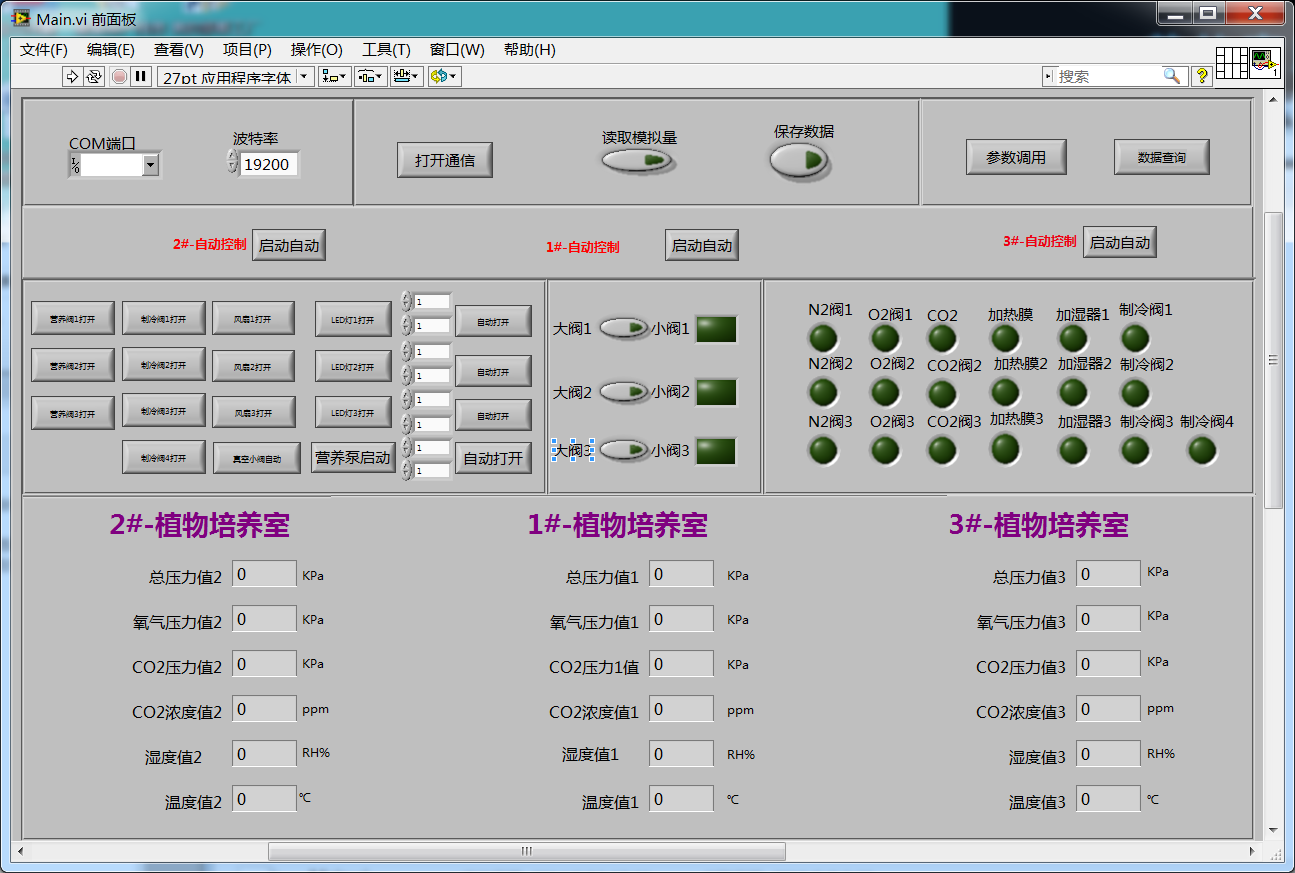1295x873 pixels.
Task: Open the 工具(T) menu
Action: (386, 50)
